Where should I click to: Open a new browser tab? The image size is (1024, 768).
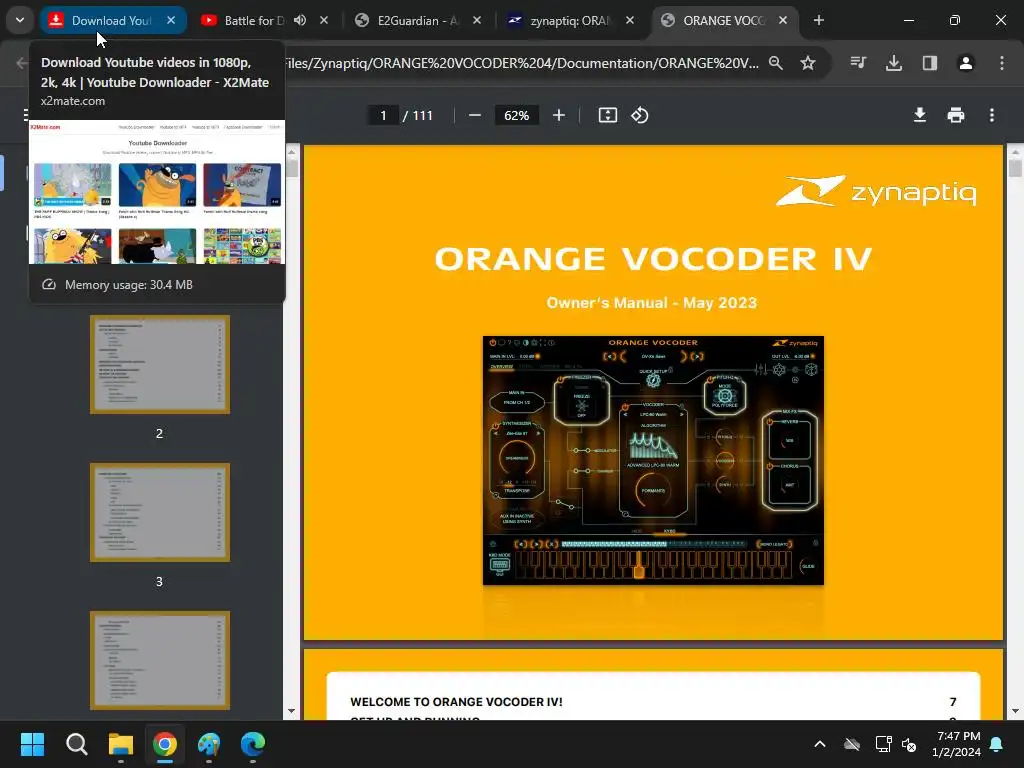(x=818, y=20)
